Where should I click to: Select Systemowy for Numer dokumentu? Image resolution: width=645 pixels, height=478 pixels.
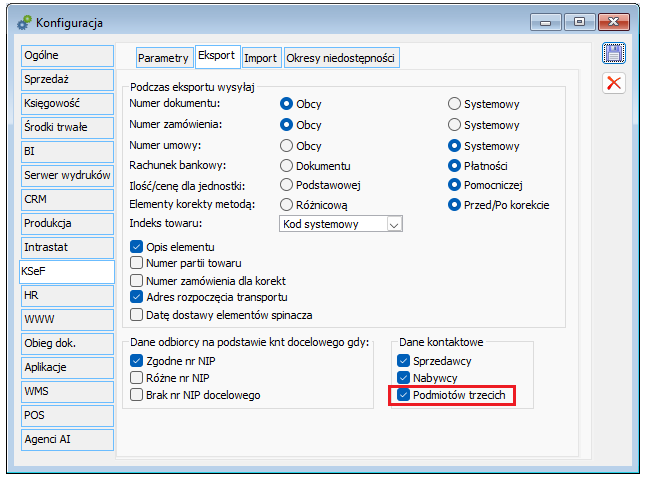[x=454, y=104]
